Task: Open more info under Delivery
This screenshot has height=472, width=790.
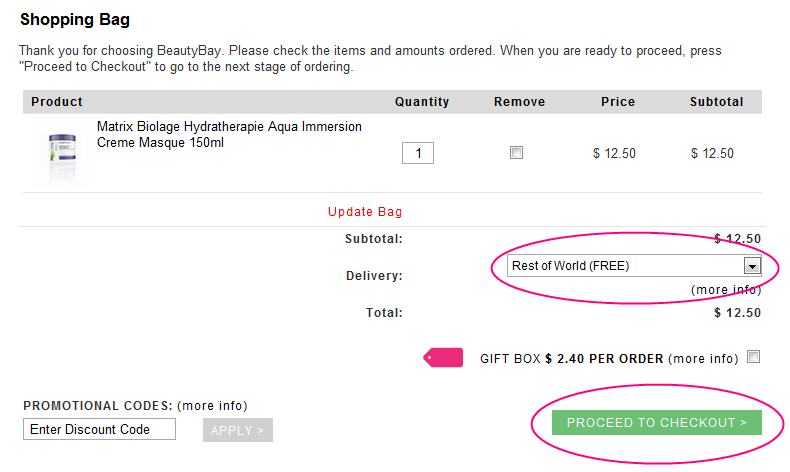Action: pyautogui.click(x=726, y=290)
